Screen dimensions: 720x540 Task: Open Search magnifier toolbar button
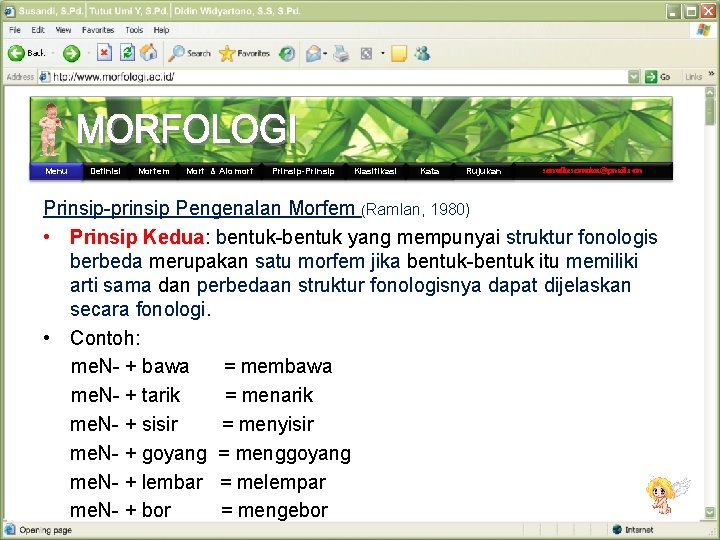point(189,53)
